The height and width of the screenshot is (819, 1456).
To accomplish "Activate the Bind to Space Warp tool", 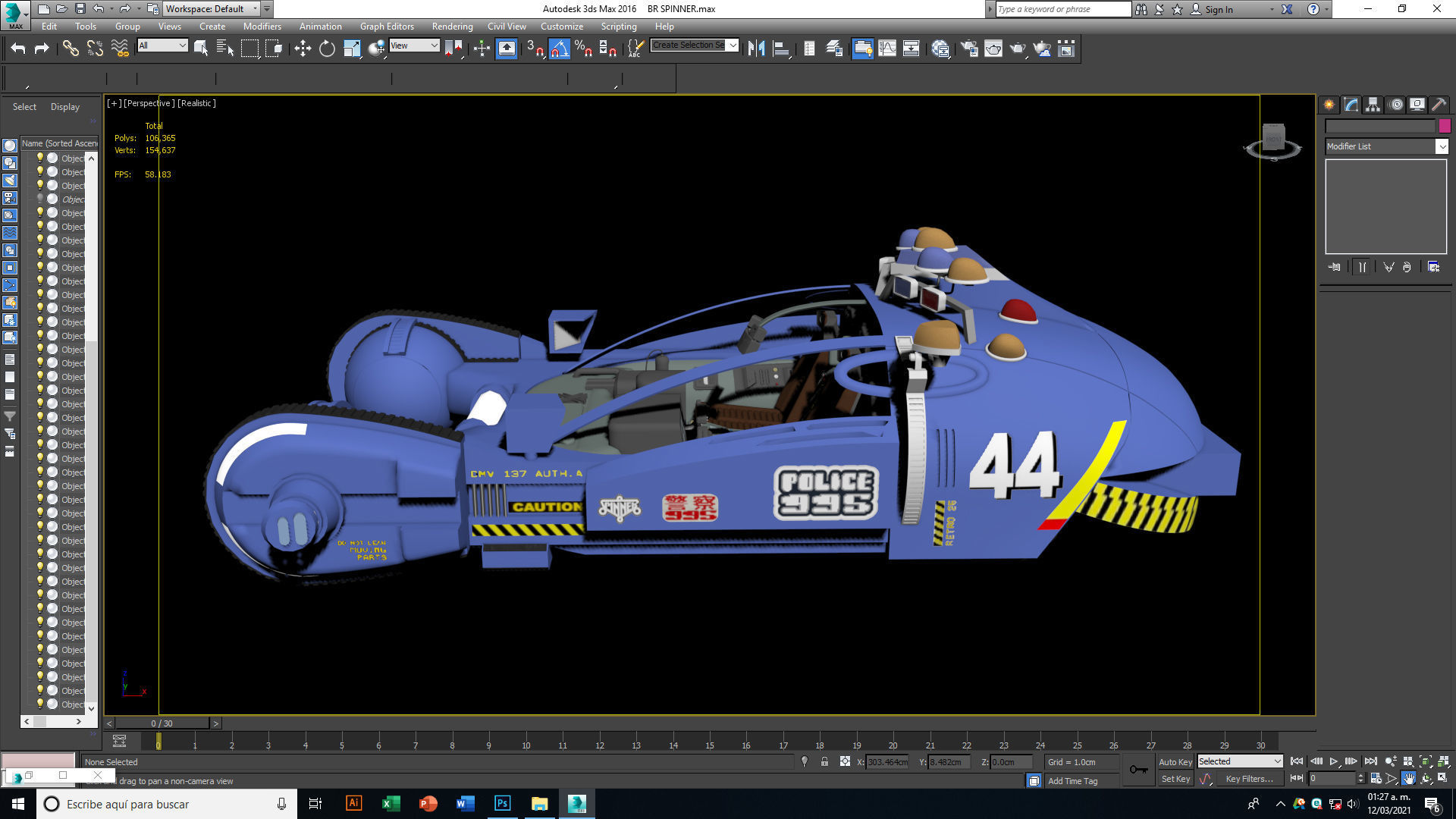I will 120,49.
